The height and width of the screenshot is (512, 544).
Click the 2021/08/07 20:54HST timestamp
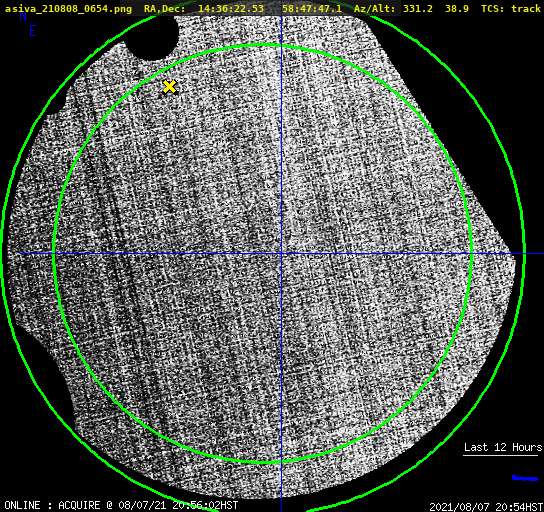(486, 507)
